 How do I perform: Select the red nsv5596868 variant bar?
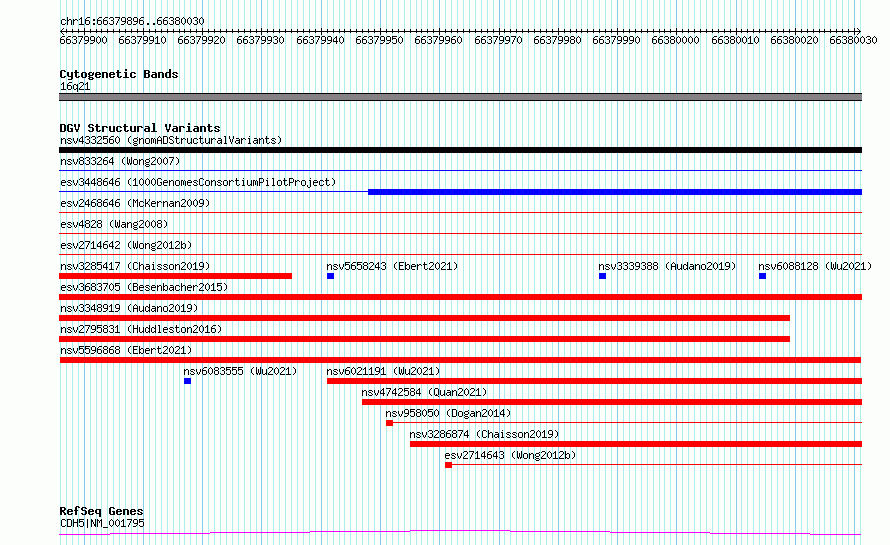tap(460, 360)
